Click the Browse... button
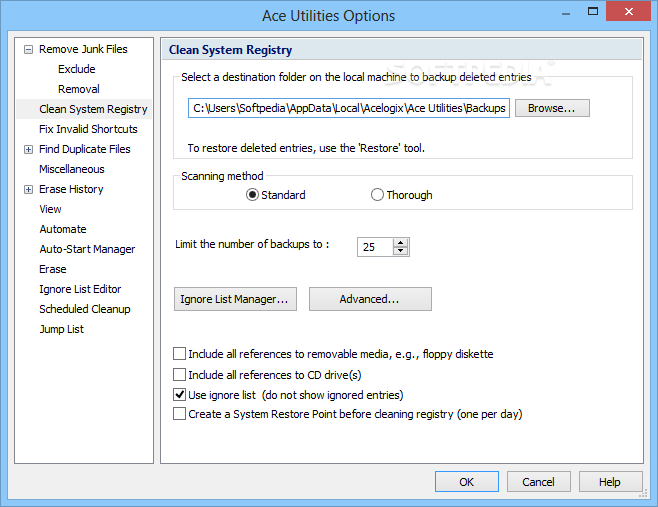658x507 pixels. click(552, 108)
